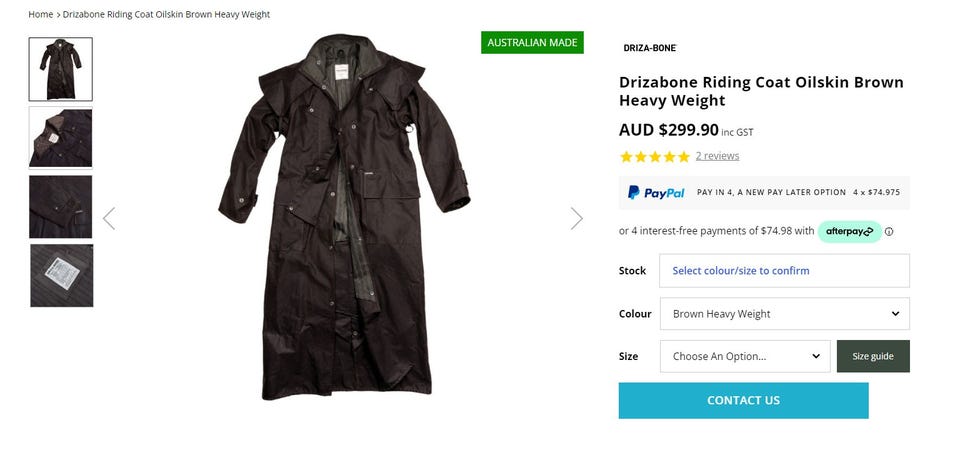Select the fourth label thumbnail
This screenshot has height=475, width=960.
pos(61,275)
